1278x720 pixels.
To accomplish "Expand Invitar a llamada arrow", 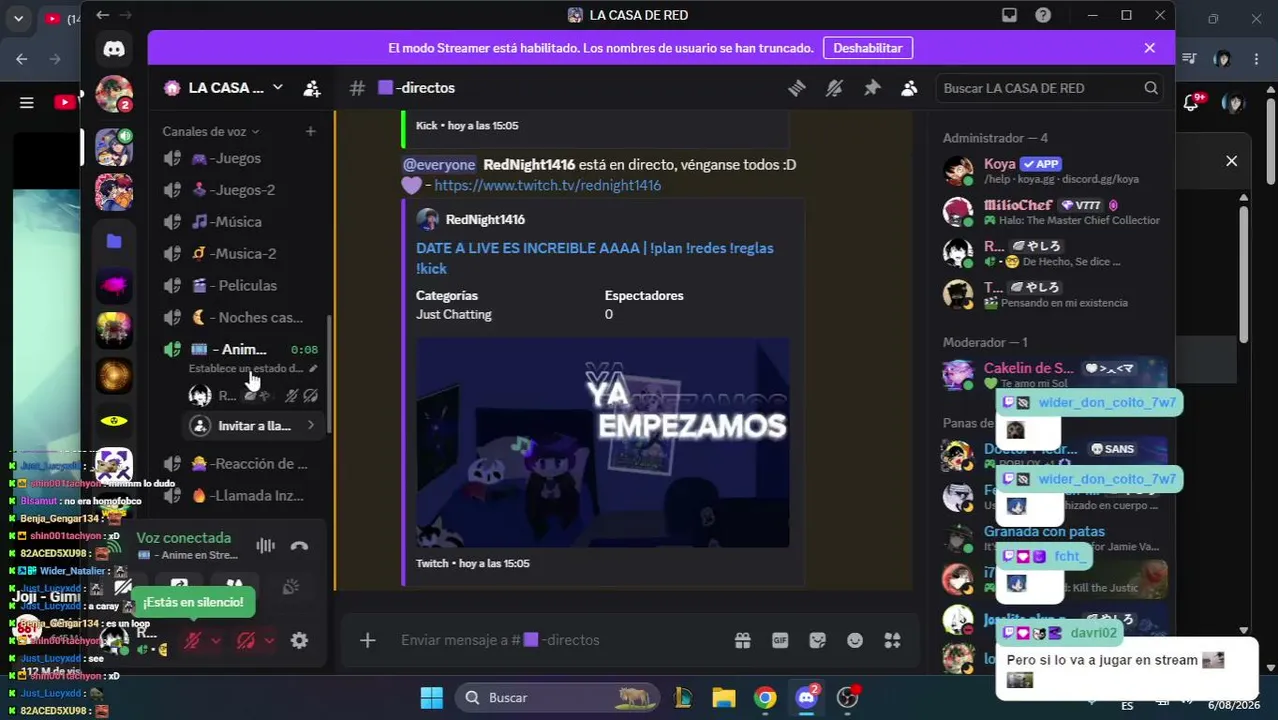I will (x=311, y=426).
